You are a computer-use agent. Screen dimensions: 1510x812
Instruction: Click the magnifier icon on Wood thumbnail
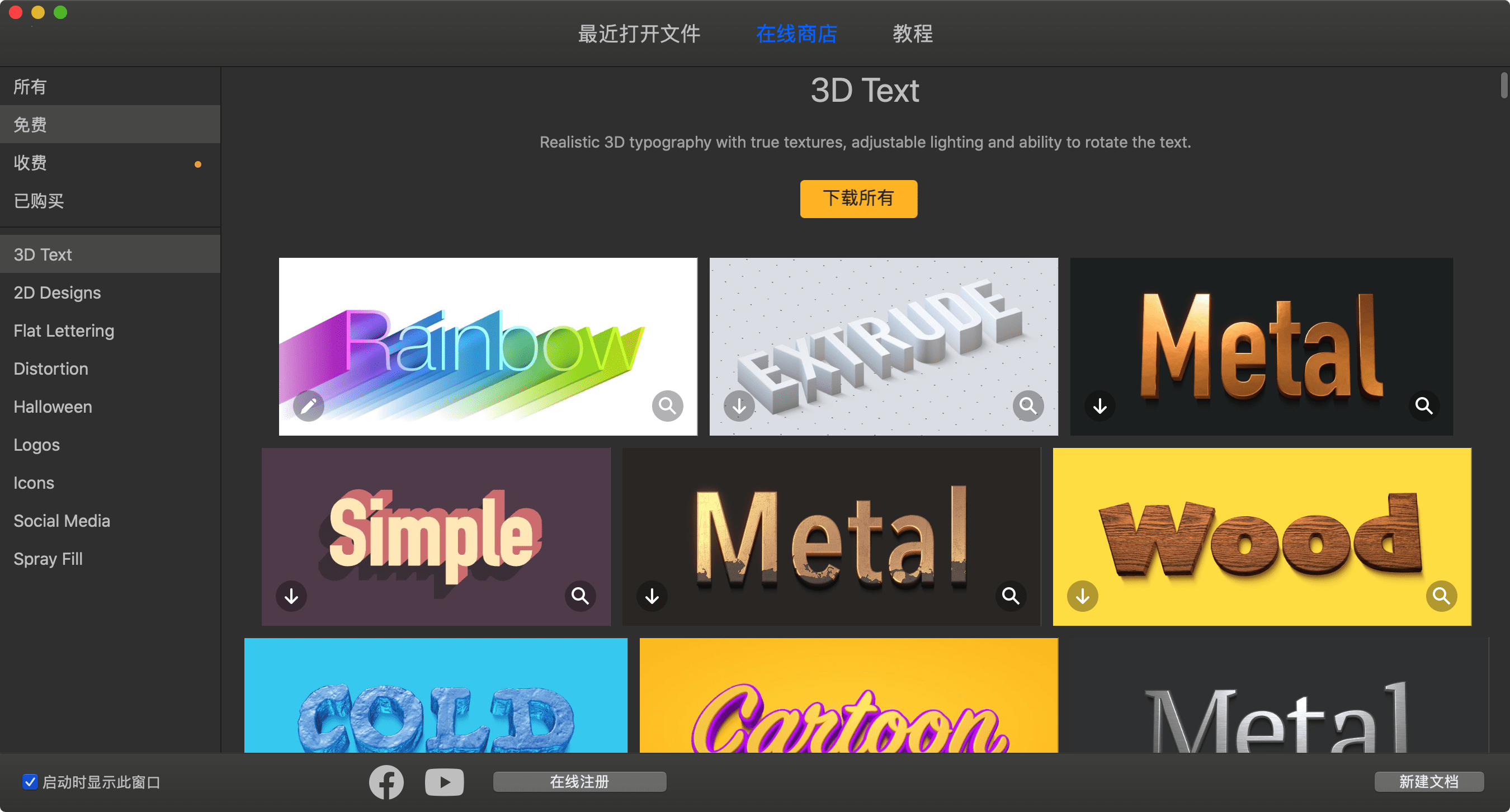pyautogui.click(x=1441, y=596)
